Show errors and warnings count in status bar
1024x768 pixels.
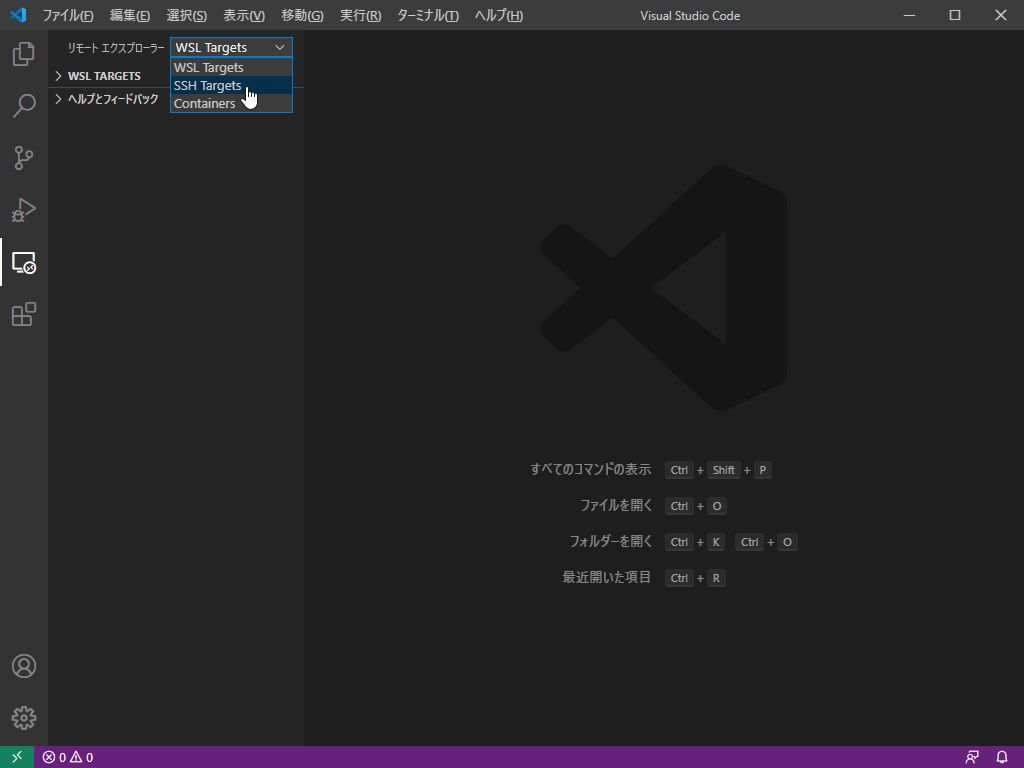68,758
